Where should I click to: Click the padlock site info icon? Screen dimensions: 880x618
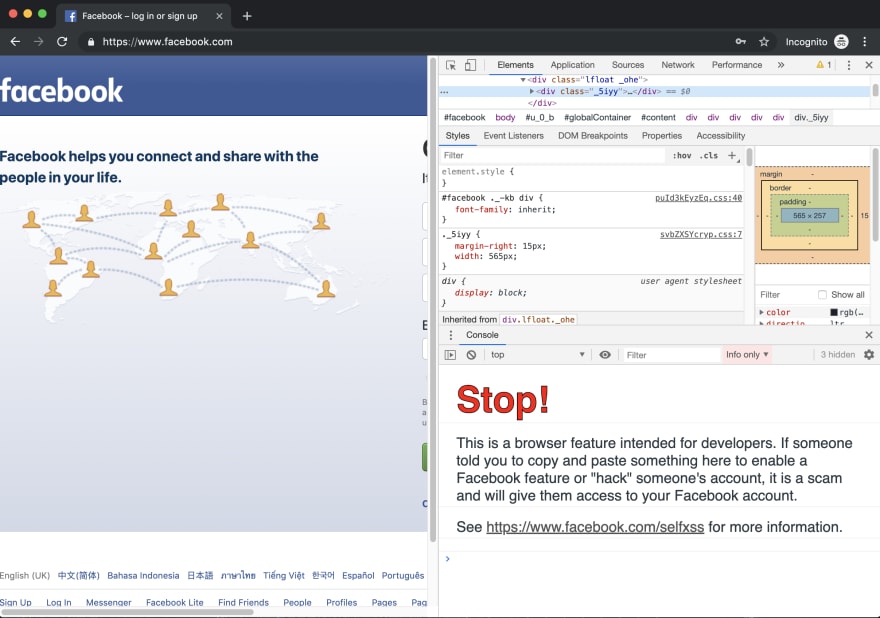tap(91, 42)
